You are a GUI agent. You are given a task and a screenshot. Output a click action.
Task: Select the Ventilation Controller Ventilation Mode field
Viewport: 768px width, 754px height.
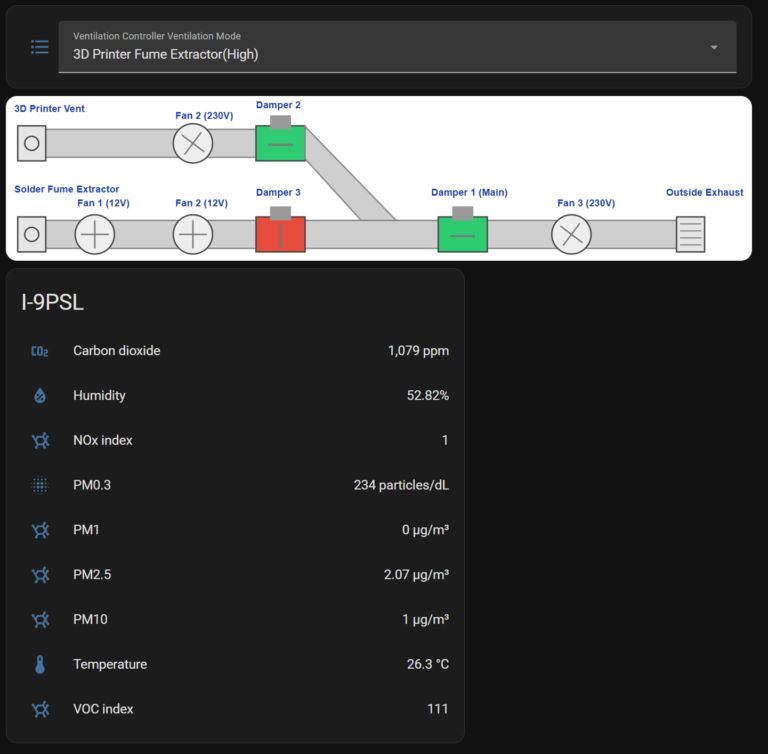point(397,47)
